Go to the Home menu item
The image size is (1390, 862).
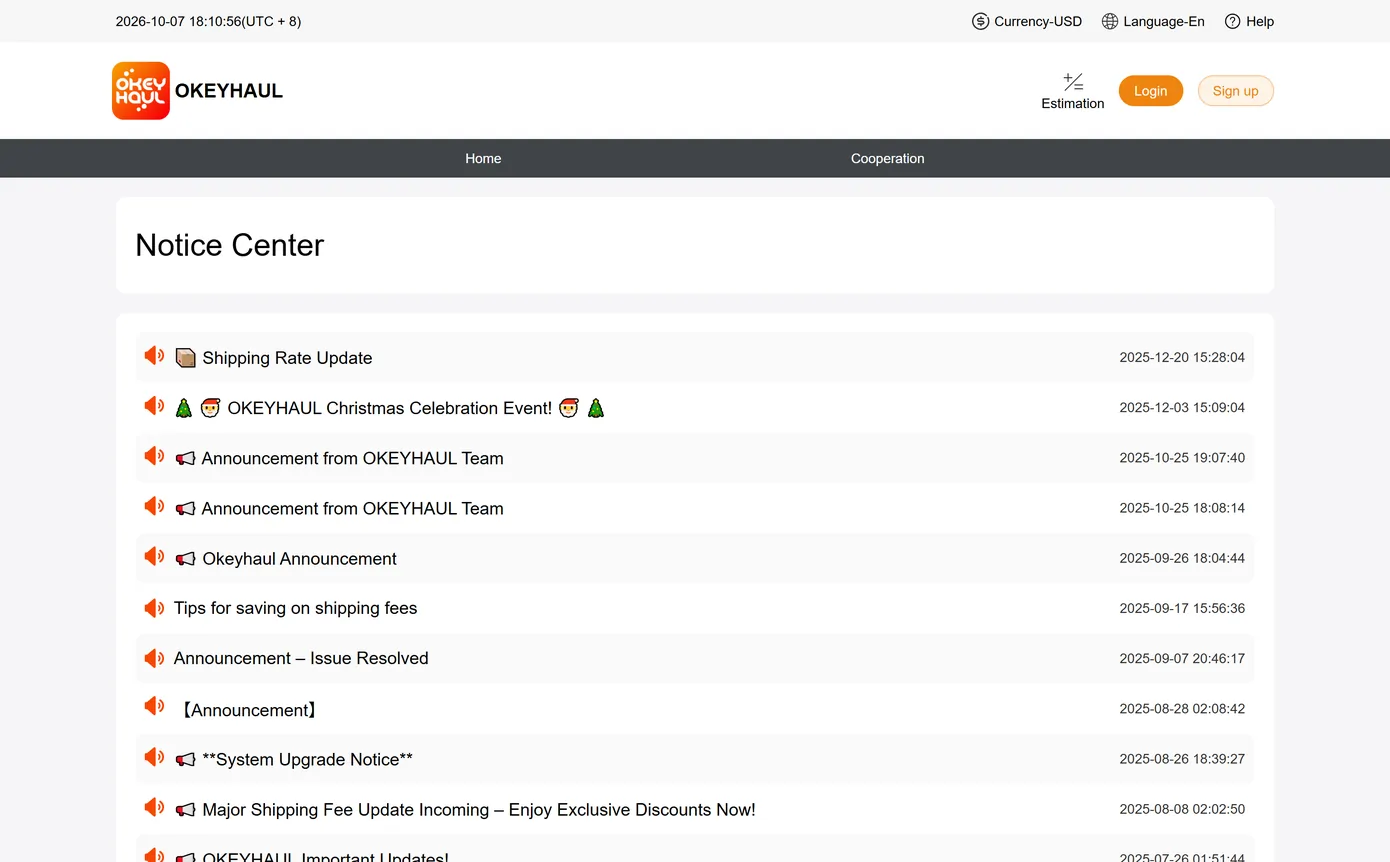tap(483, 158)
